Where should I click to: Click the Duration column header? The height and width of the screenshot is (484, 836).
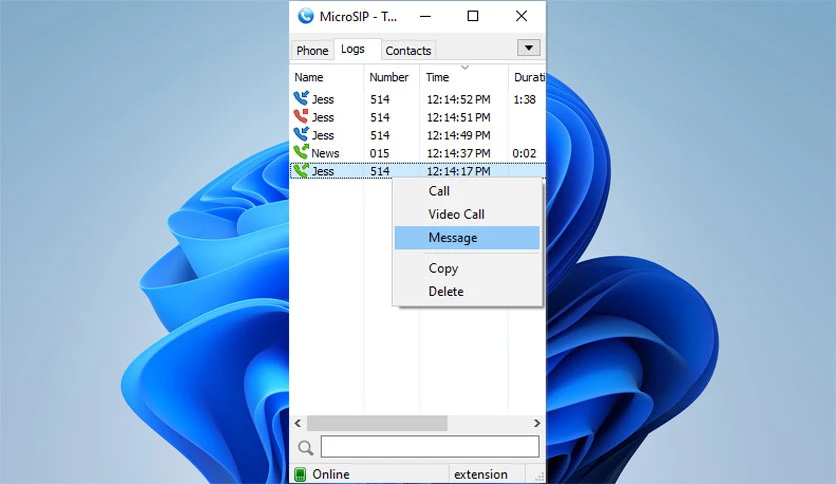528,77
